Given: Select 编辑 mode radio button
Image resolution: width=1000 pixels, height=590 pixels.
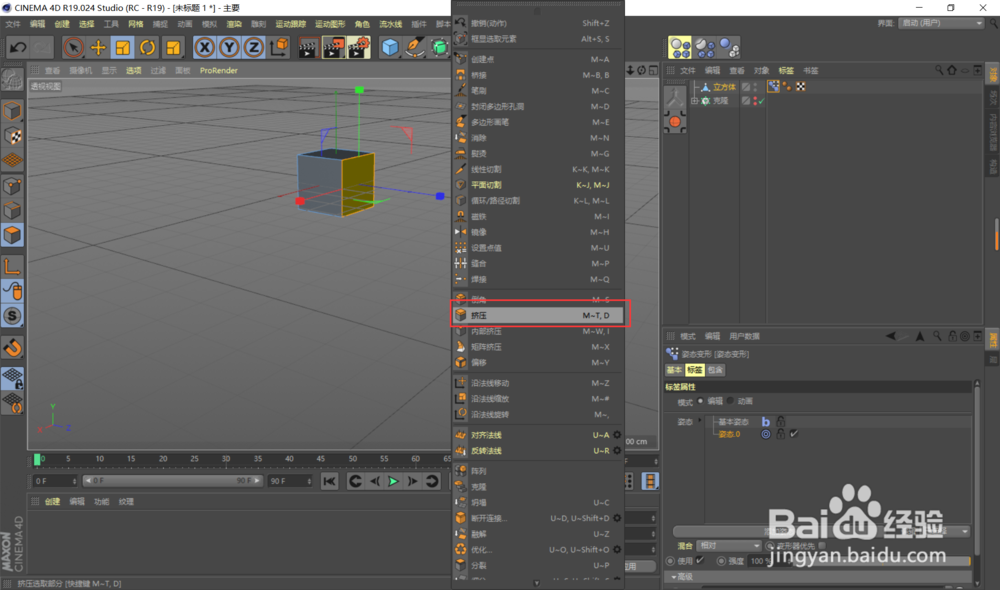Looking at the screenshot, I should pos(700,401).
